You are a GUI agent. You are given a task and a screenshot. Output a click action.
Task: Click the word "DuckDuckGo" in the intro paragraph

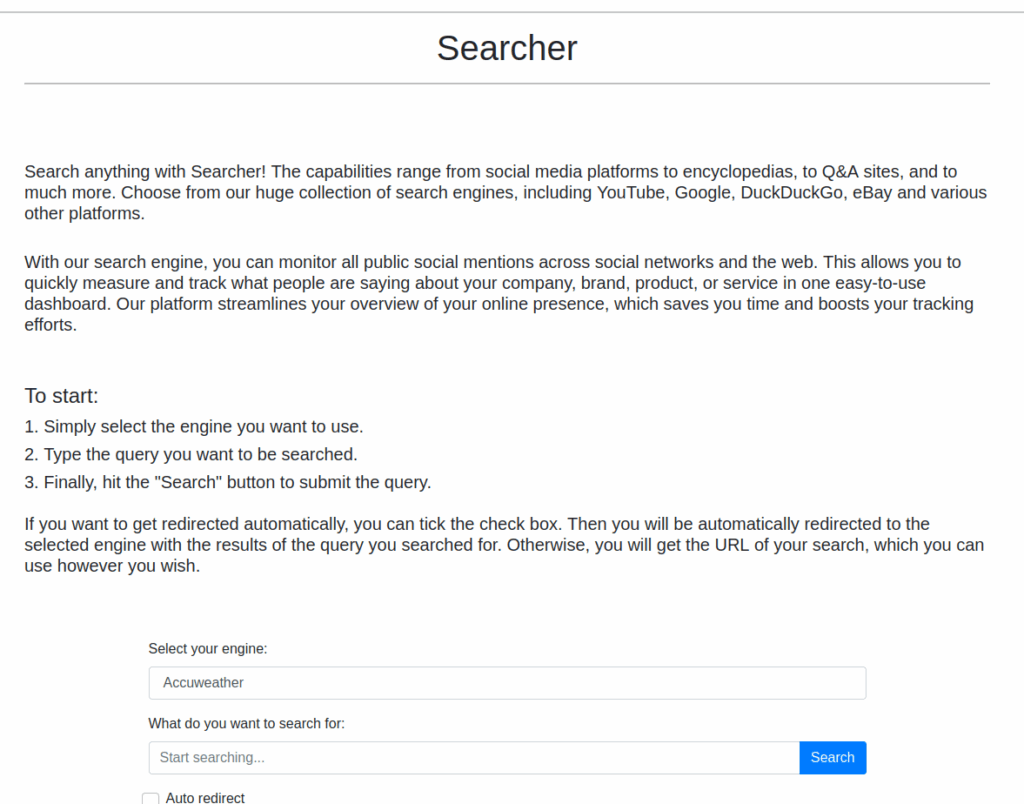(792, 193)
